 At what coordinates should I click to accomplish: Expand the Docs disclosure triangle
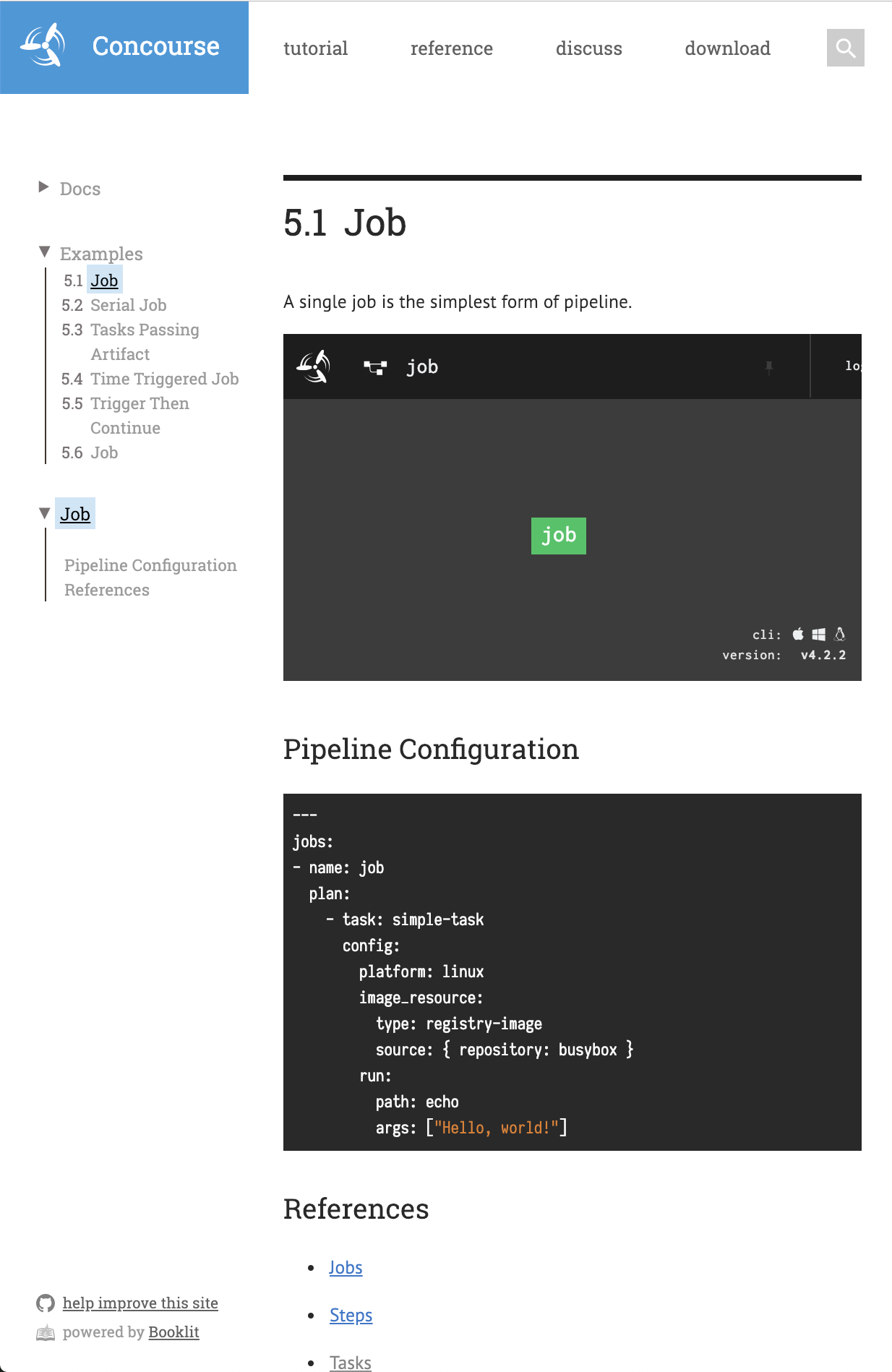coord(43,186)
